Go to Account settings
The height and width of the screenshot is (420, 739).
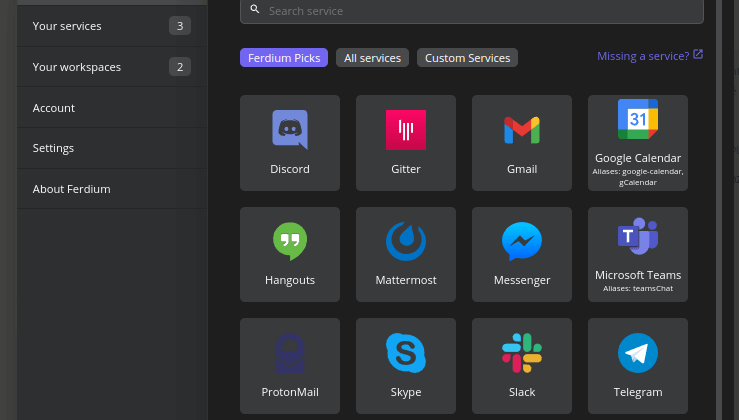coord(112,108)
